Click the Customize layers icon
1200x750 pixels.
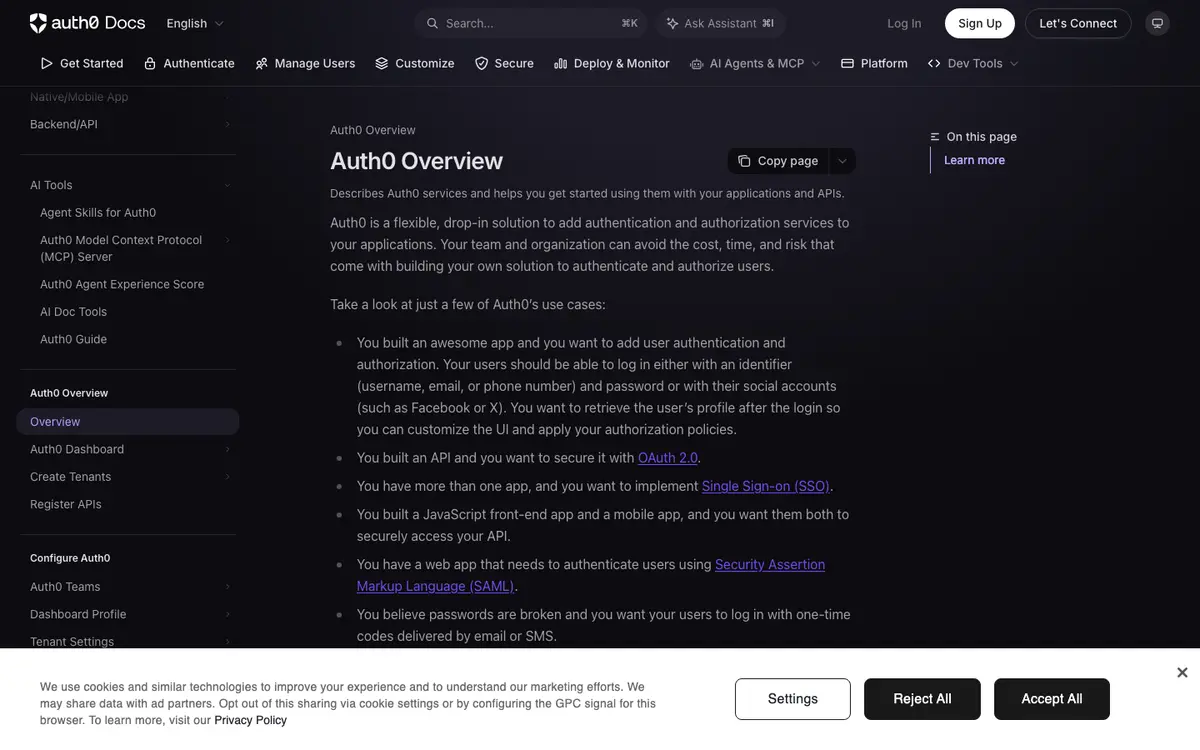pyautogui.click(x=382, y=63)
